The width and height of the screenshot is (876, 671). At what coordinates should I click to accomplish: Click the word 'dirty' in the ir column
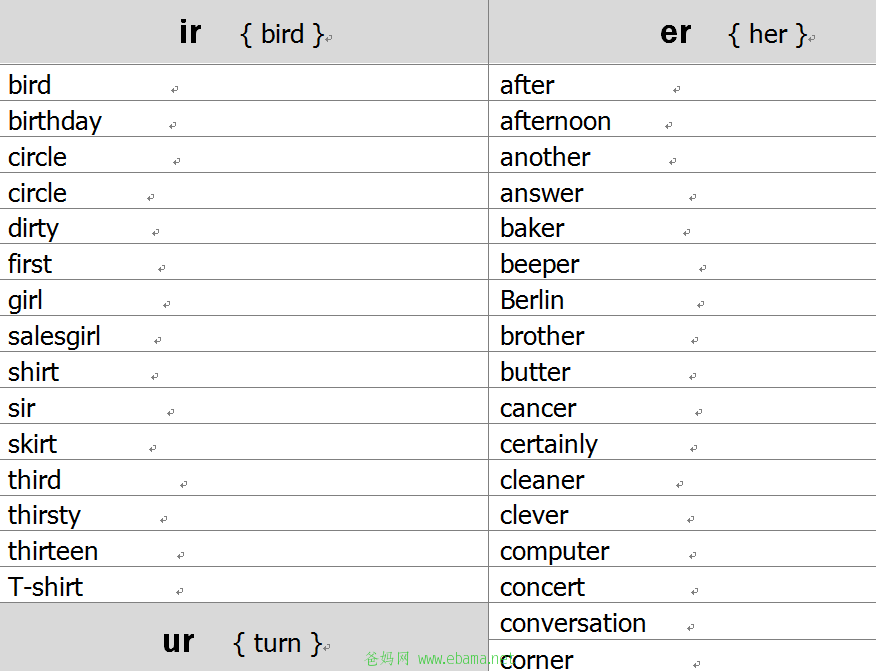click(34, 229)
